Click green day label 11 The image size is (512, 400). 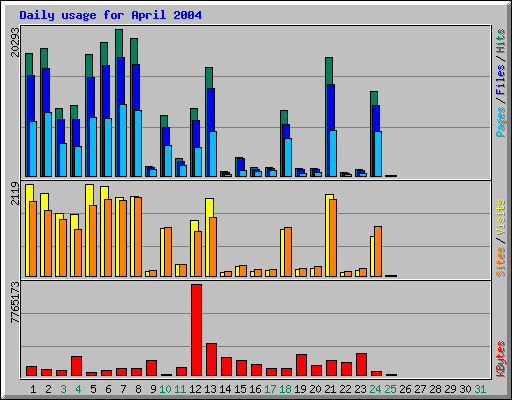coord(180,389)
